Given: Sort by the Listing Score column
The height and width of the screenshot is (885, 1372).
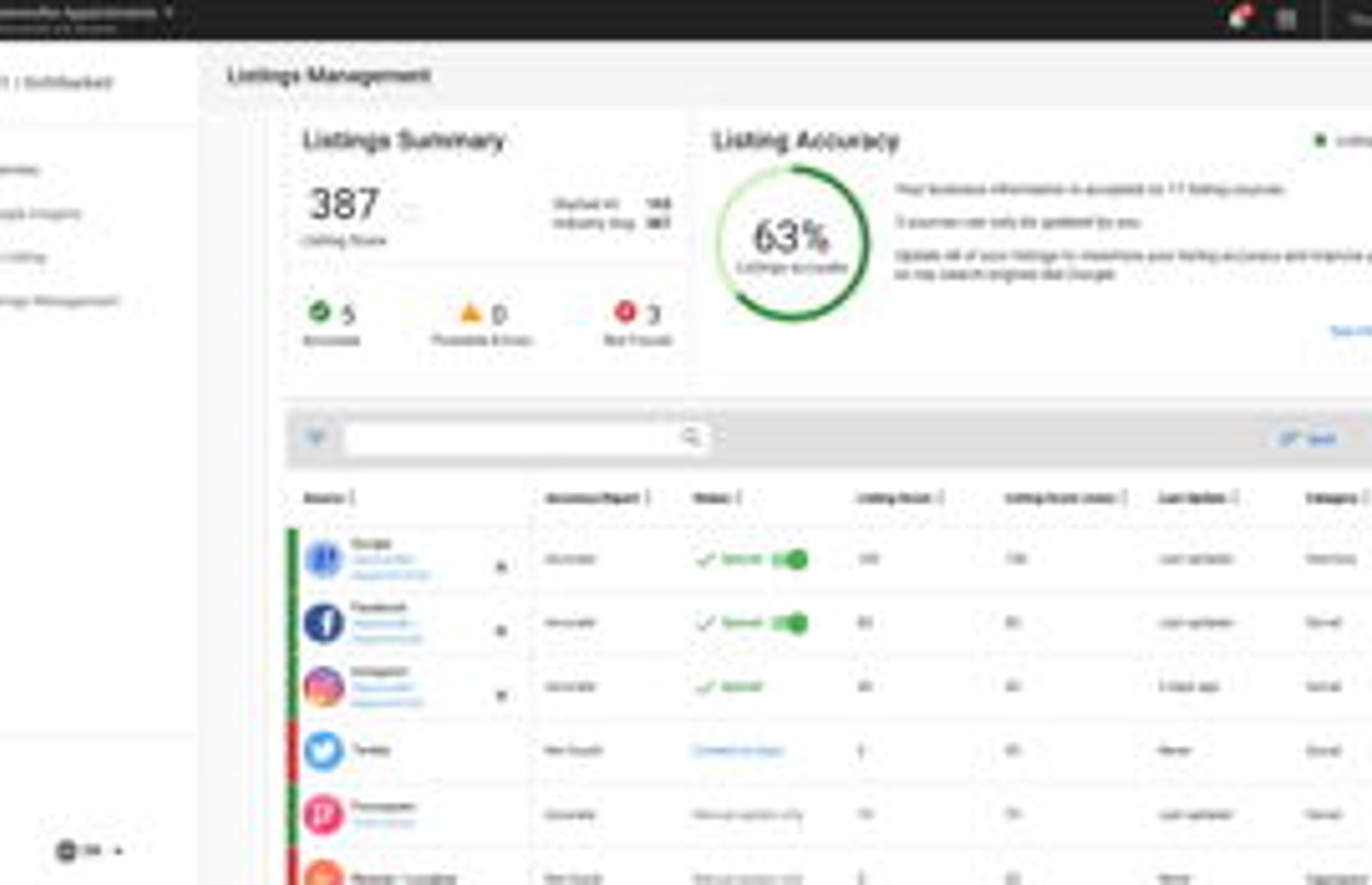Looking at the screenshot, I should click(900, 498).
